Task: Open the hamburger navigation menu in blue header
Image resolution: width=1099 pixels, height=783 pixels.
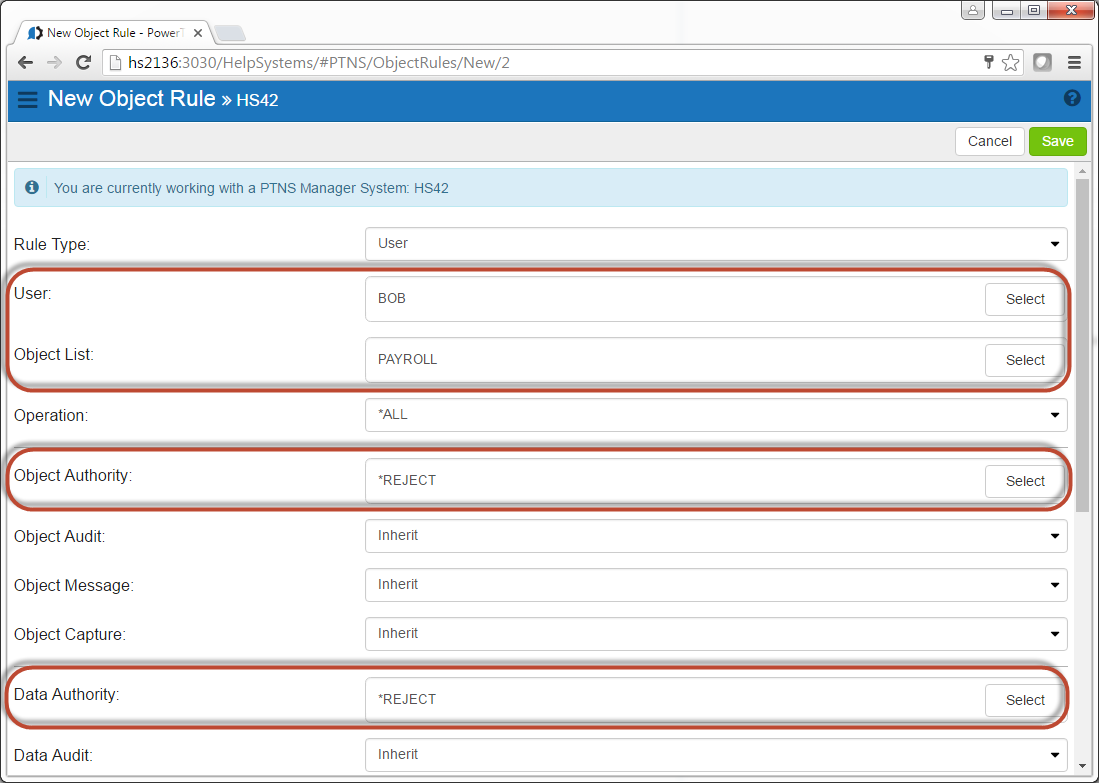Action: point(27,99)
